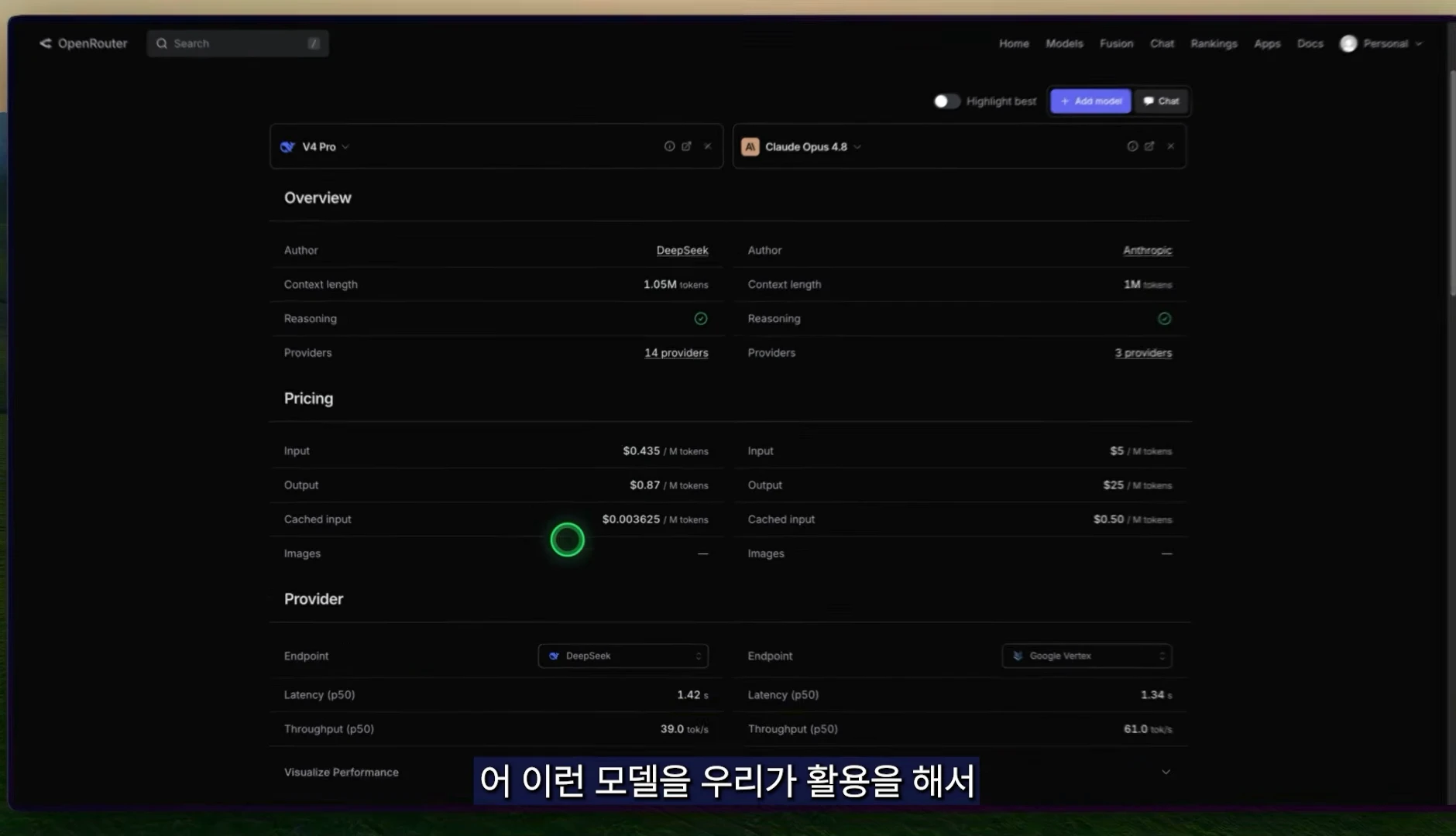The height and width of the screenshot is (836, 1456).
Task: Open the V4 Pro model selector
Action: [x=325, y=146]
